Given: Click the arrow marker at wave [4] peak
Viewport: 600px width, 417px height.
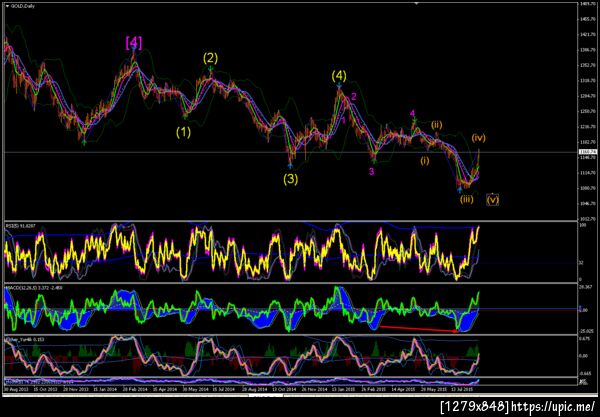Looking at the screenshot, I should (134, 48).
